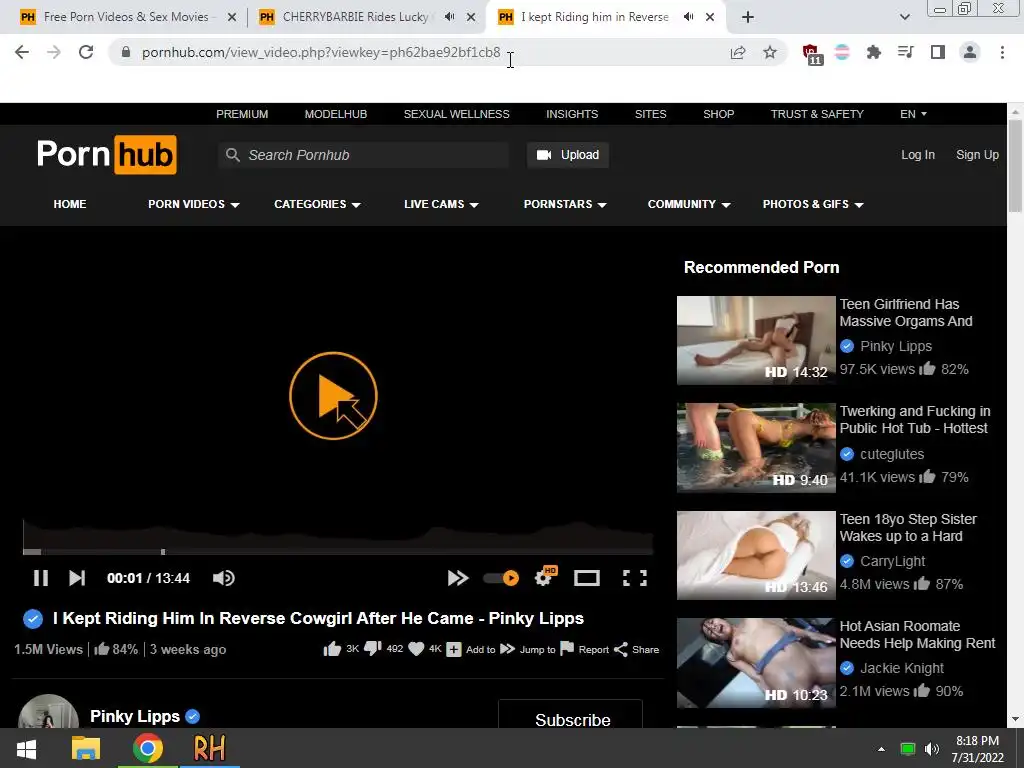Expand the LIVE CAMS dropdown

[441, 204]
